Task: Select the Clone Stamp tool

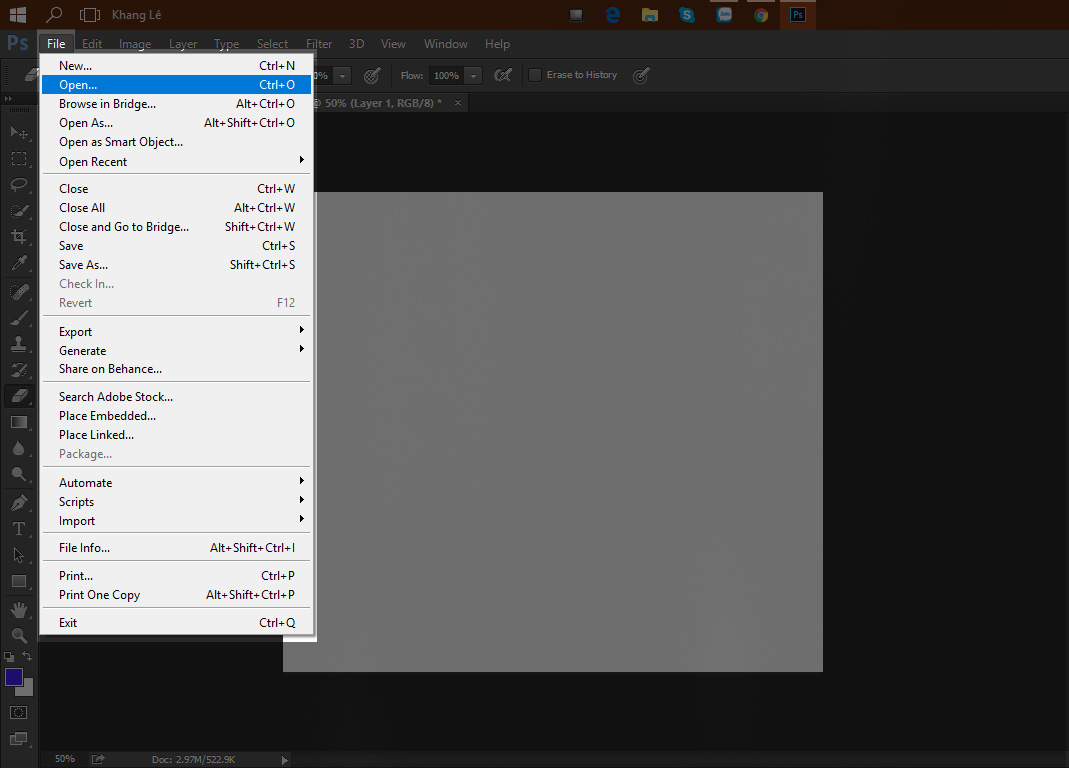Action: 18,343
